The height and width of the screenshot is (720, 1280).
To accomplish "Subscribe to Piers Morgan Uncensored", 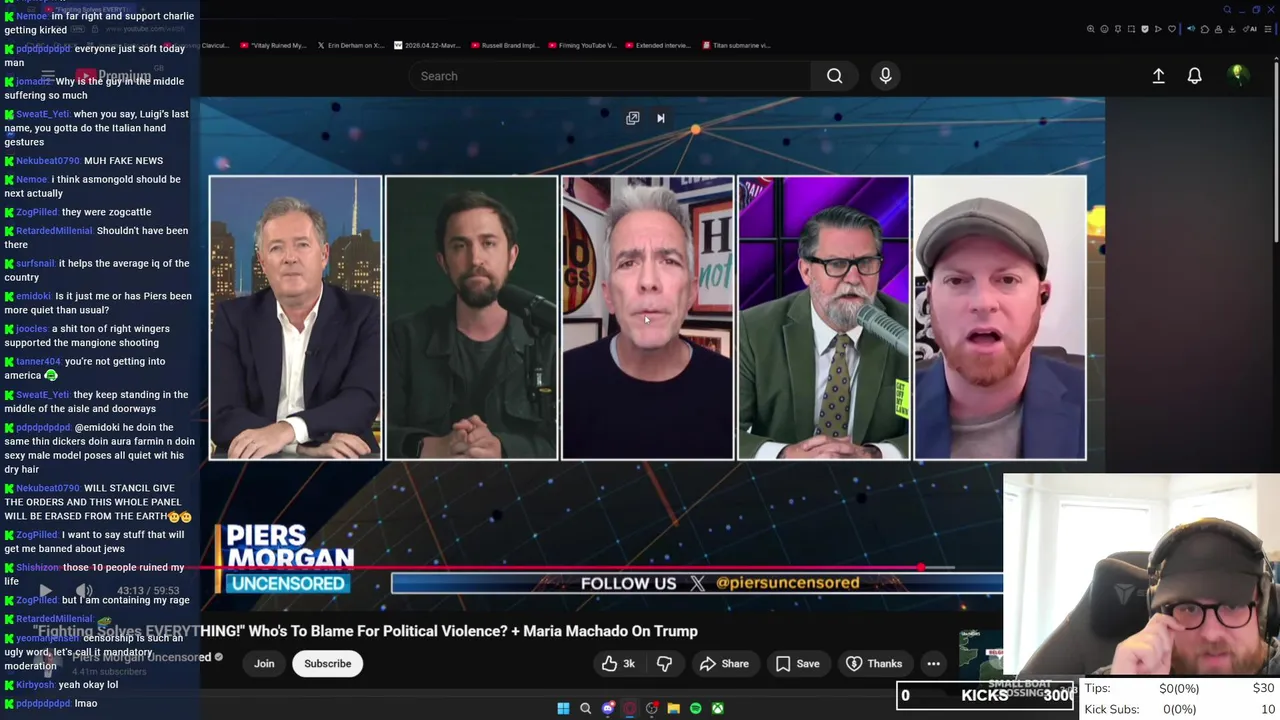I will click(x=328, y=663).
